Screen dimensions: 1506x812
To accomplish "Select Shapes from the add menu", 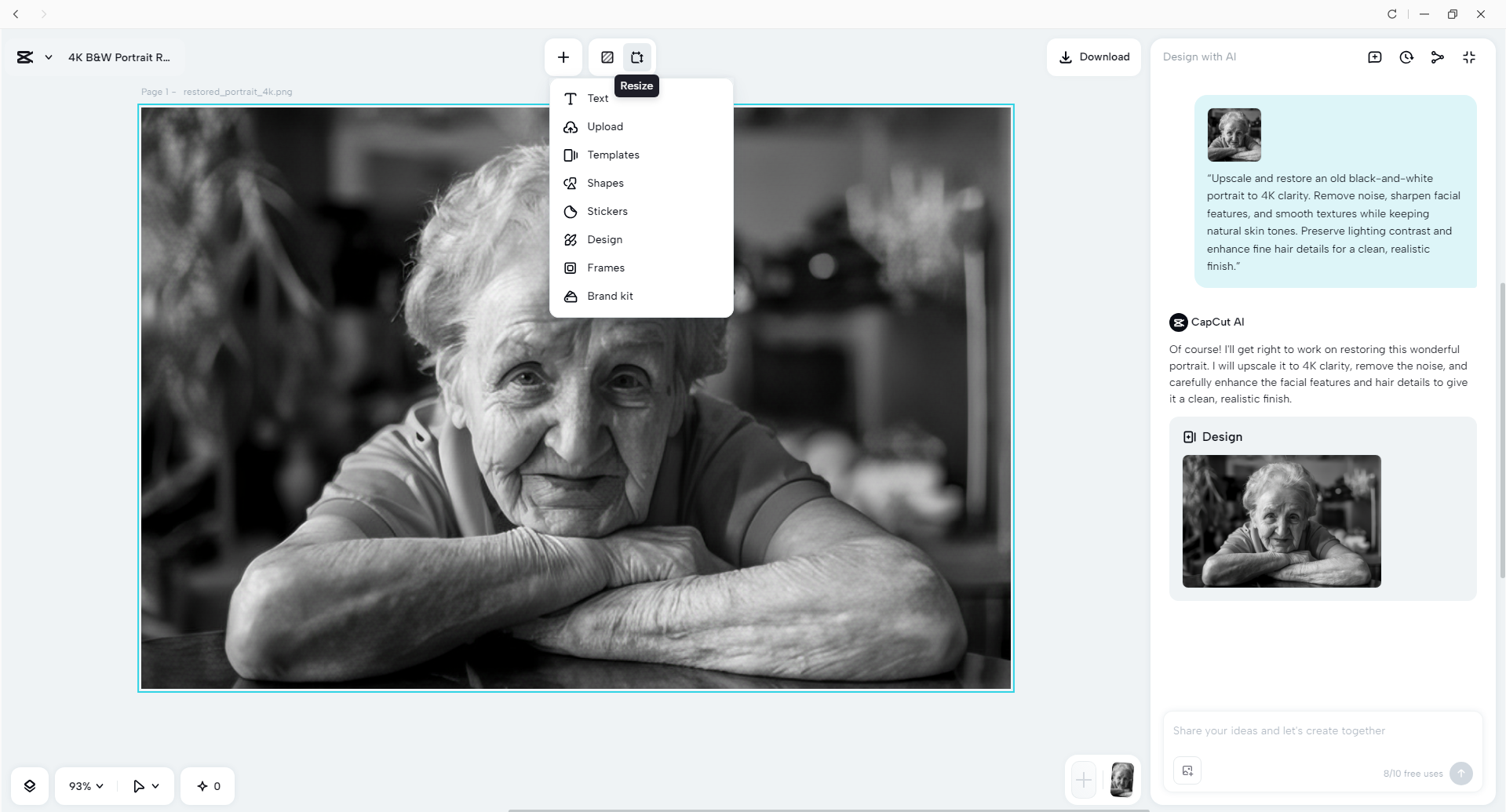I will pos(641,183).
